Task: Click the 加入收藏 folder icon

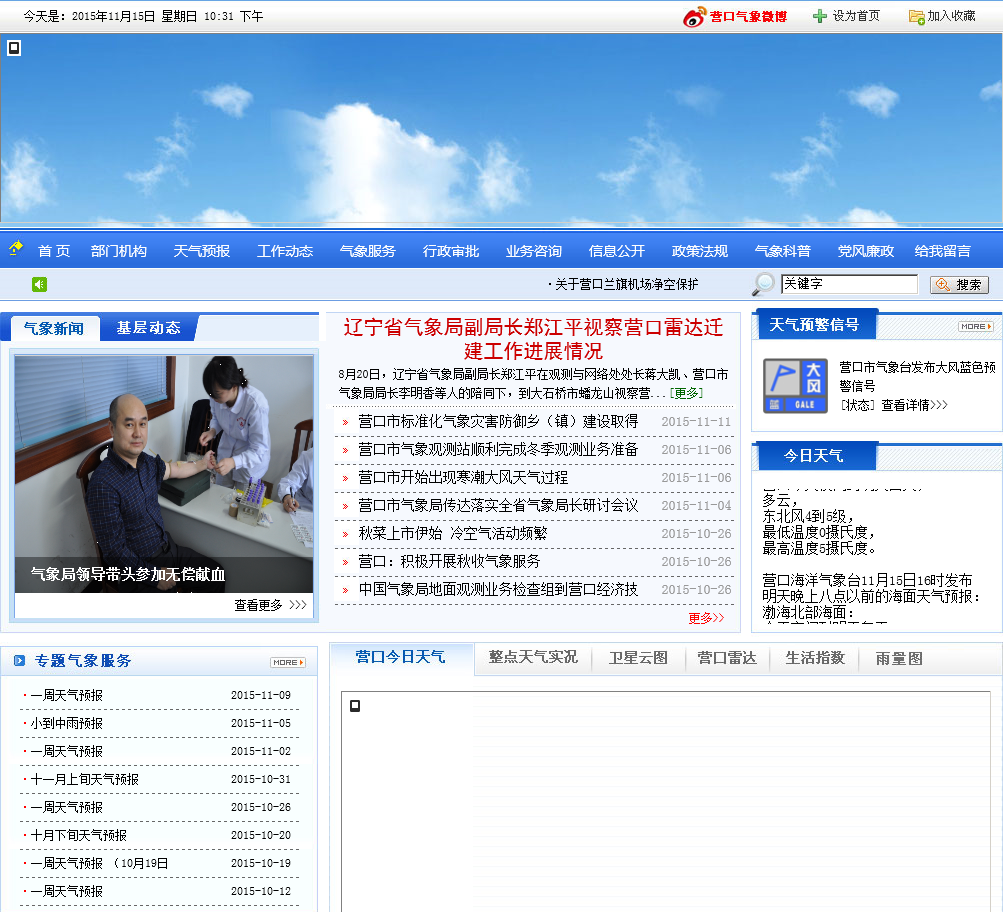Action: point(916,17)
